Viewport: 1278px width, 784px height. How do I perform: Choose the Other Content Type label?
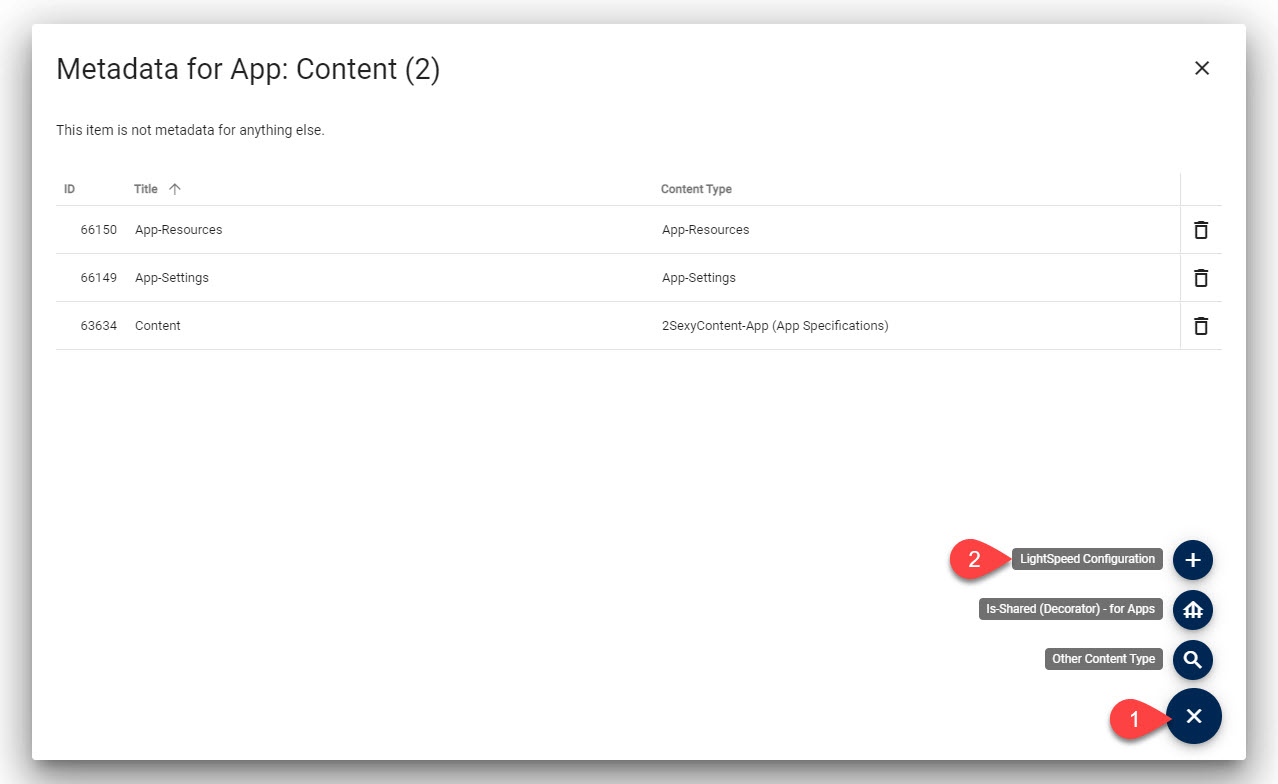click(x=1104, y=659)
